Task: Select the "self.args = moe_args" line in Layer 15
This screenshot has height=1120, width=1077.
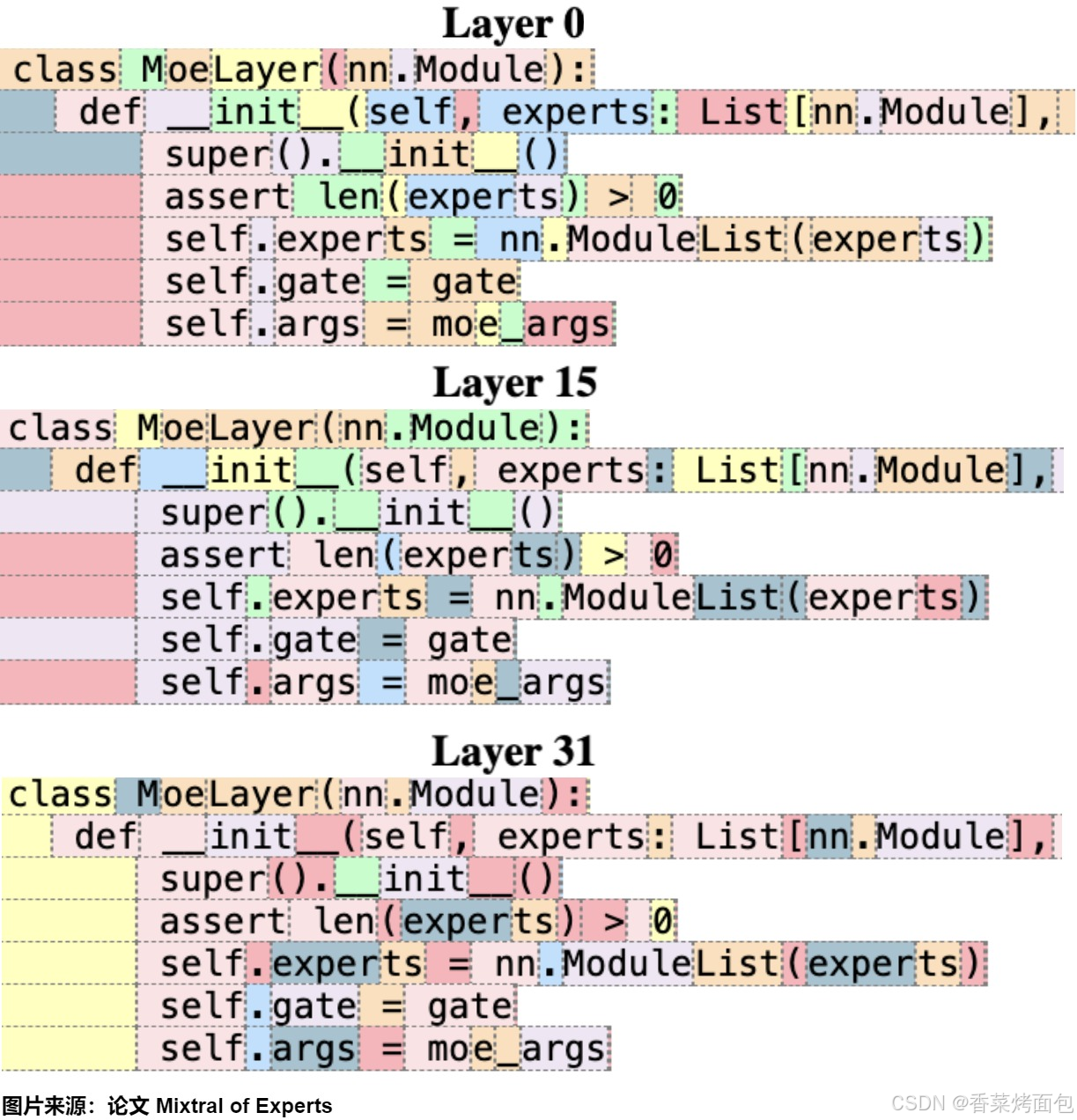Action: pos(305,682)
